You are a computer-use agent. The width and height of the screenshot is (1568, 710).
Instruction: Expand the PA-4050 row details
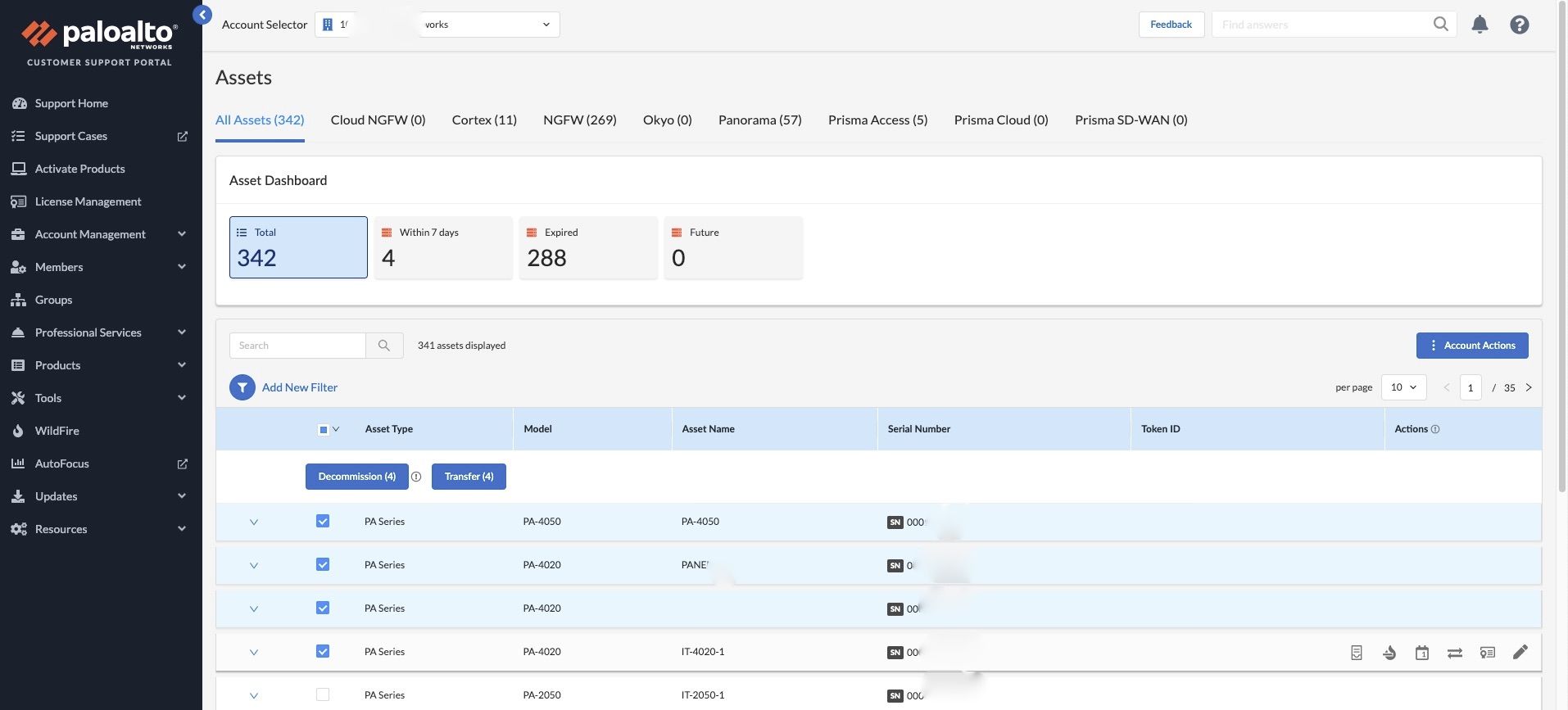tap(254, 522)
